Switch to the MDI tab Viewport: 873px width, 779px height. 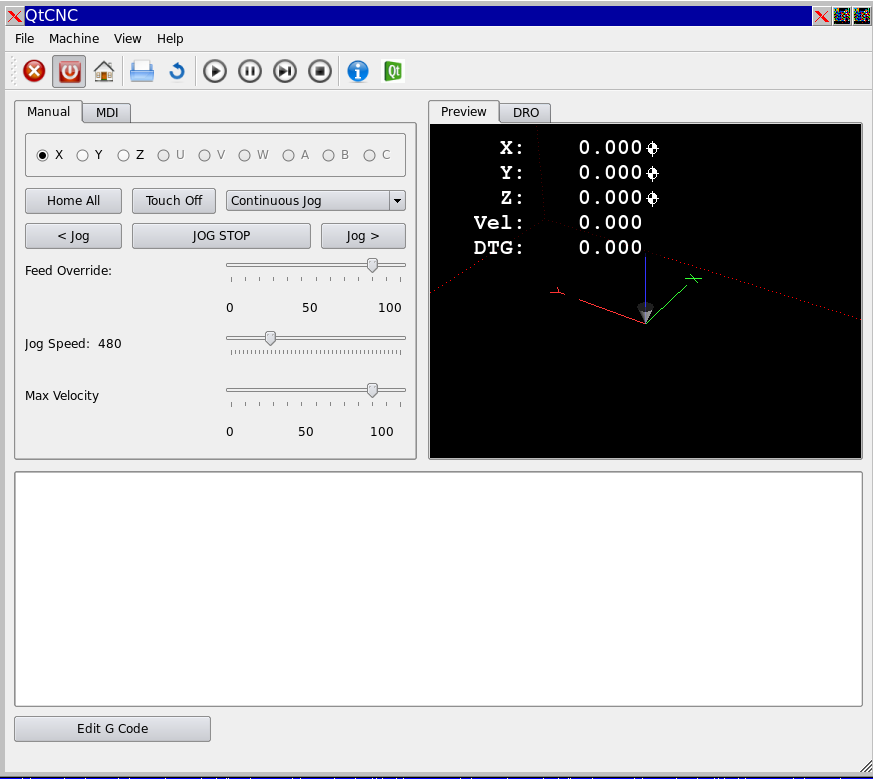pos(107,112)
